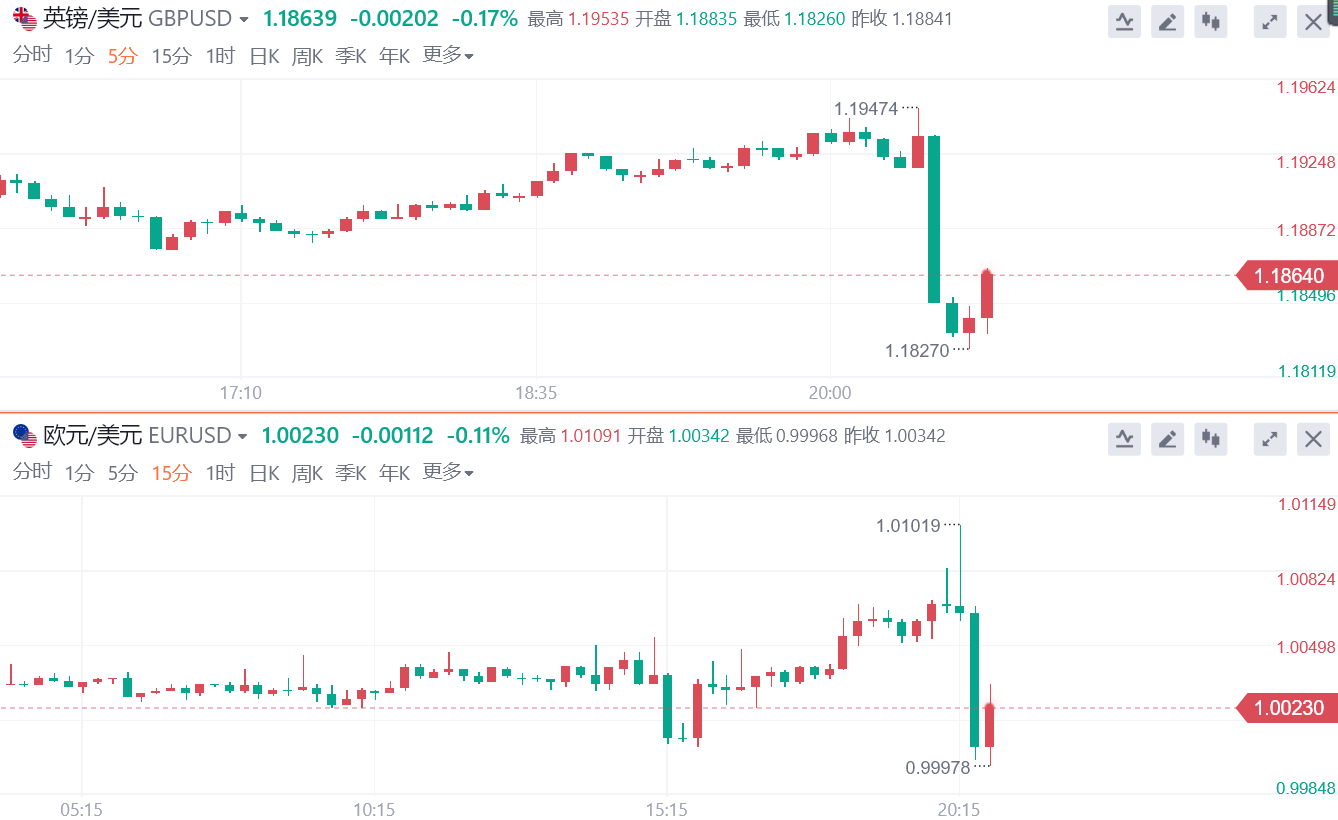The width and height of the screenshot is (1338, 820).
Task: Click the flag icon beside 英镑/美元
Action: [x=23, y=18]
